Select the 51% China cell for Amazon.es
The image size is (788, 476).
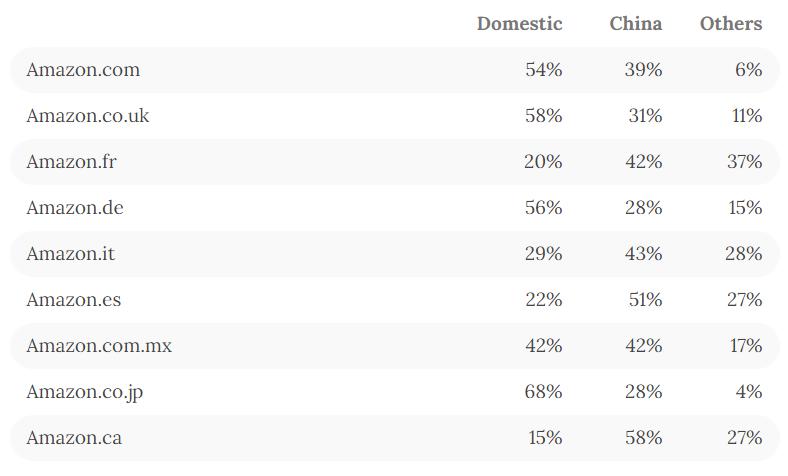pos(644,300)
